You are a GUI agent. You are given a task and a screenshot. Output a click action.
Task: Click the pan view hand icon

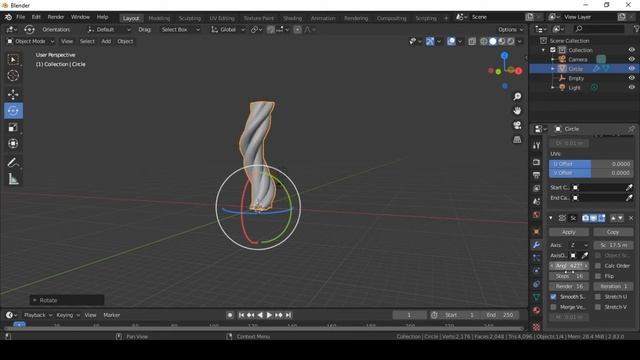click(517, 111)
